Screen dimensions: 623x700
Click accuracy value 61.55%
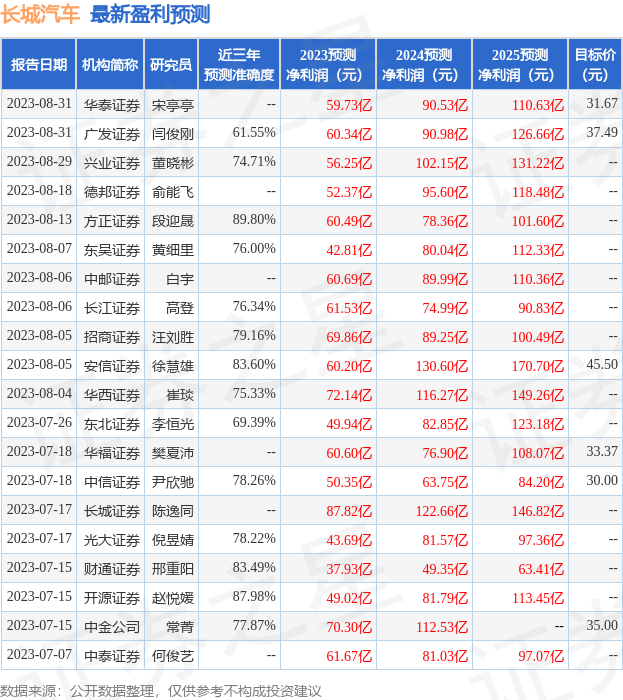point(254,133)
